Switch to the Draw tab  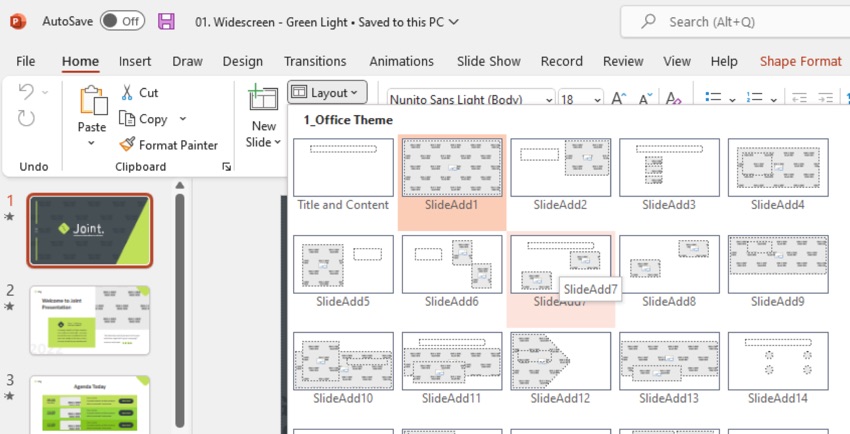click(188, 61)
